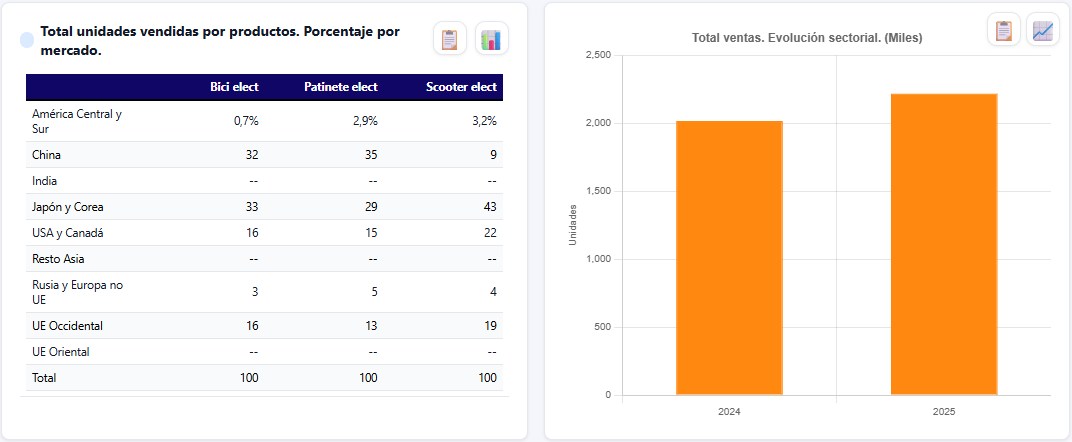The height and width of the screenshot is (442, 1072).
Task: Select the Scooter elect column header
Action: click(461, 87)
